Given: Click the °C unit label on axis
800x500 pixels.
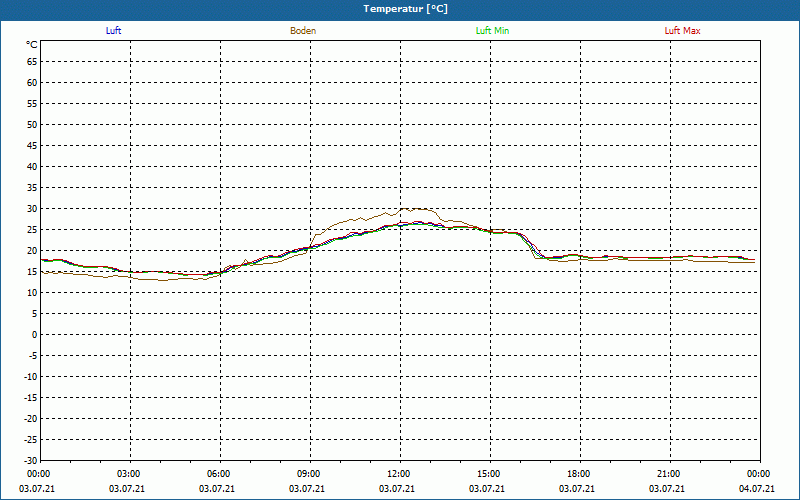Looking at the screenshot, I should tap(32, 45).
